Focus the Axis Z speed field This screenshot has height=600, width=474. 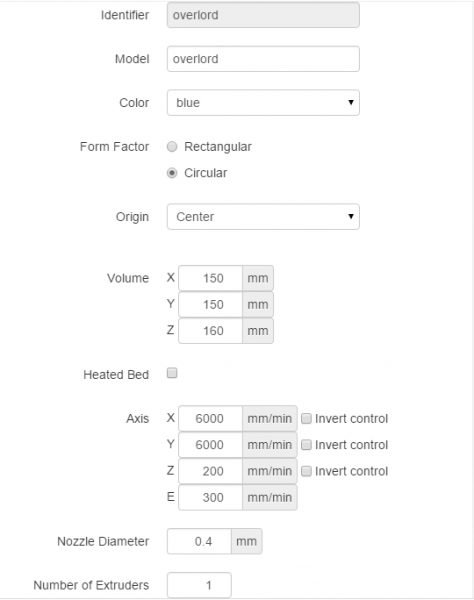(x=210, y=471)
